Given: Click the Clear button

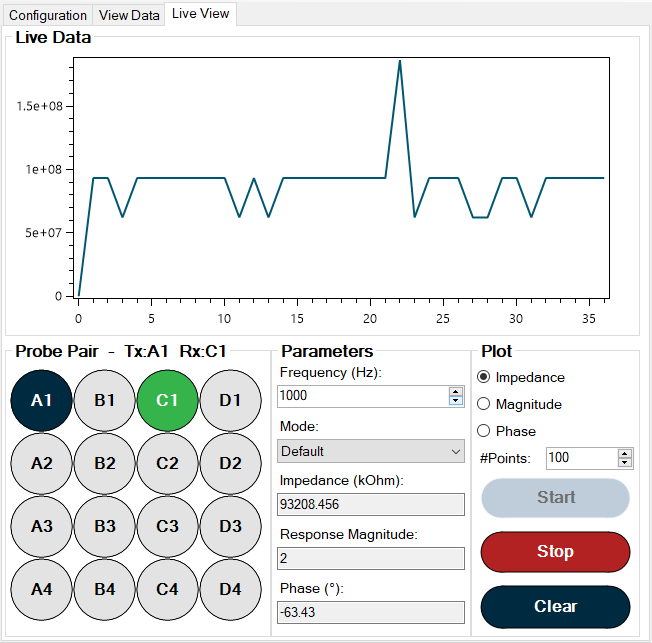Looking at the screenshot, I should [555, 606].
